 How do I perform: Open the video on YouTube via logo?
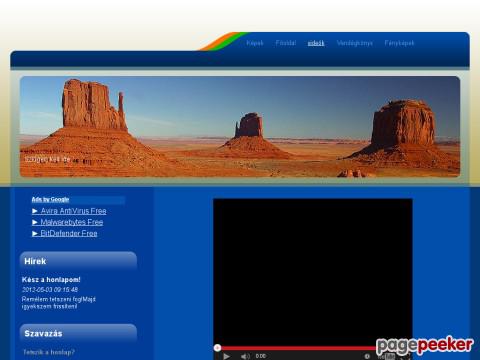point(386,356)
